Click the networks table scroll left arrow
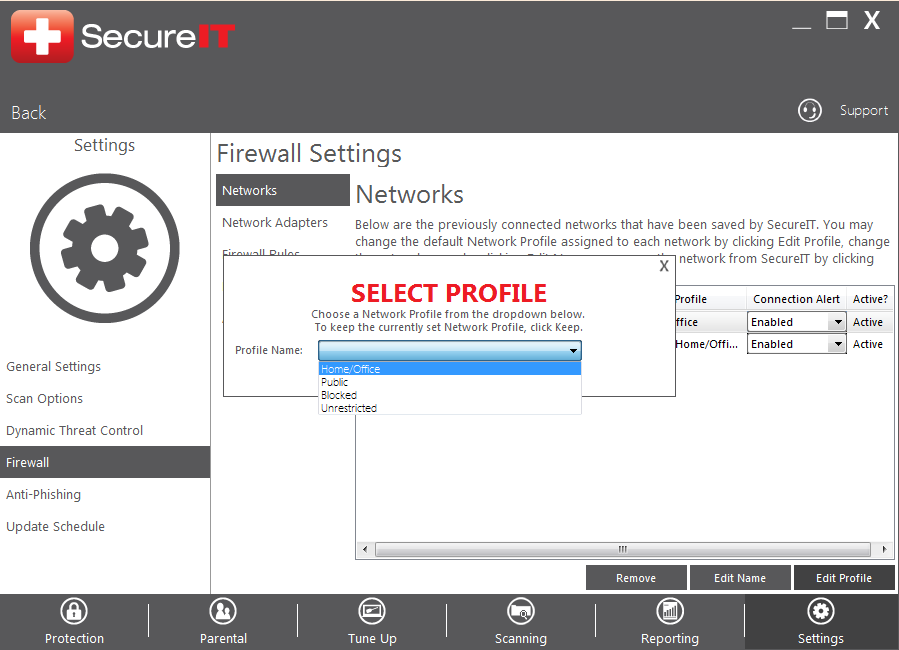This screenshot has height=650, width=899. click(365, 549)
